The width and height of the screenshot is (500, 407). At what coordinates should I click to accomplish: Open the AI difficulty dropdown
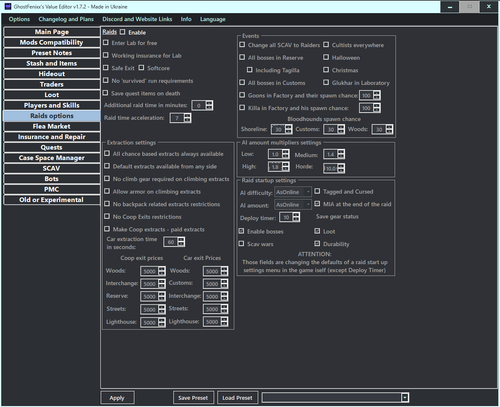point(293,192)
